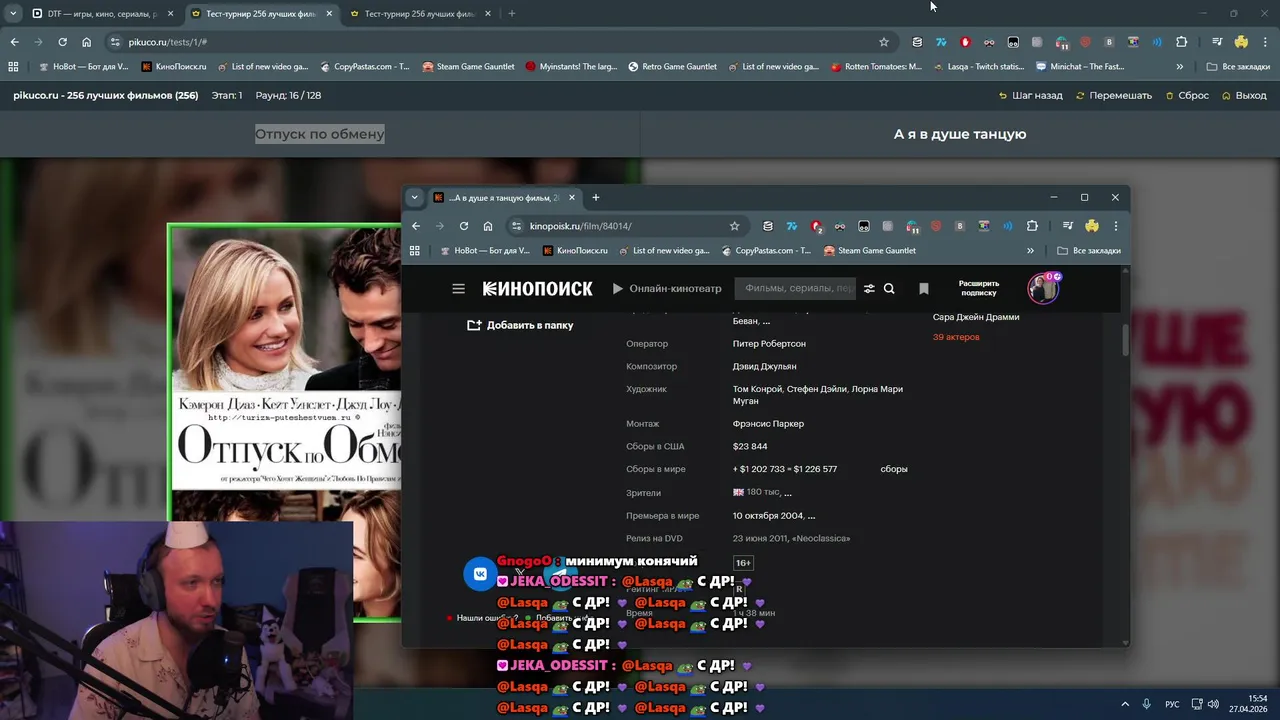Reload the pikuco.ru page
The height and width of the screenshot is (720, 1280).
tap(62, 42)
